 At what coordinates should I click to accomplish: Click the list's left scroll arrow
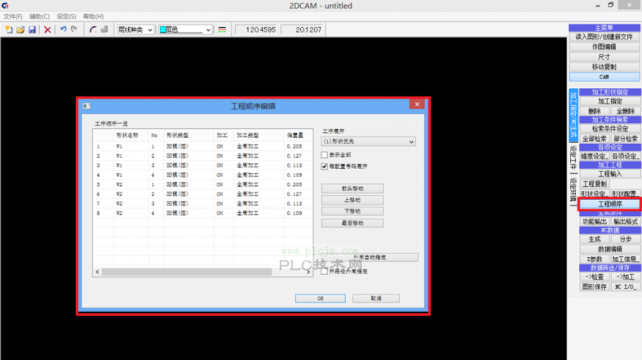(x=97, y=272)
